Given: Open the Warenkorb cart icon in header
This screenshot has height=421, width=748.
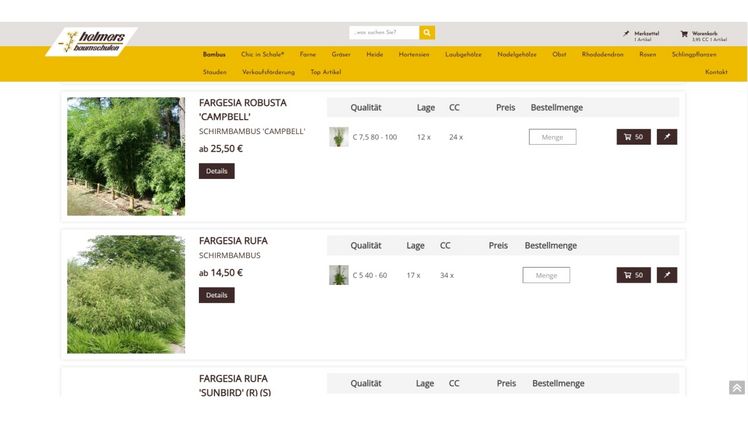Looking at the screenshot, I should 684,33.
